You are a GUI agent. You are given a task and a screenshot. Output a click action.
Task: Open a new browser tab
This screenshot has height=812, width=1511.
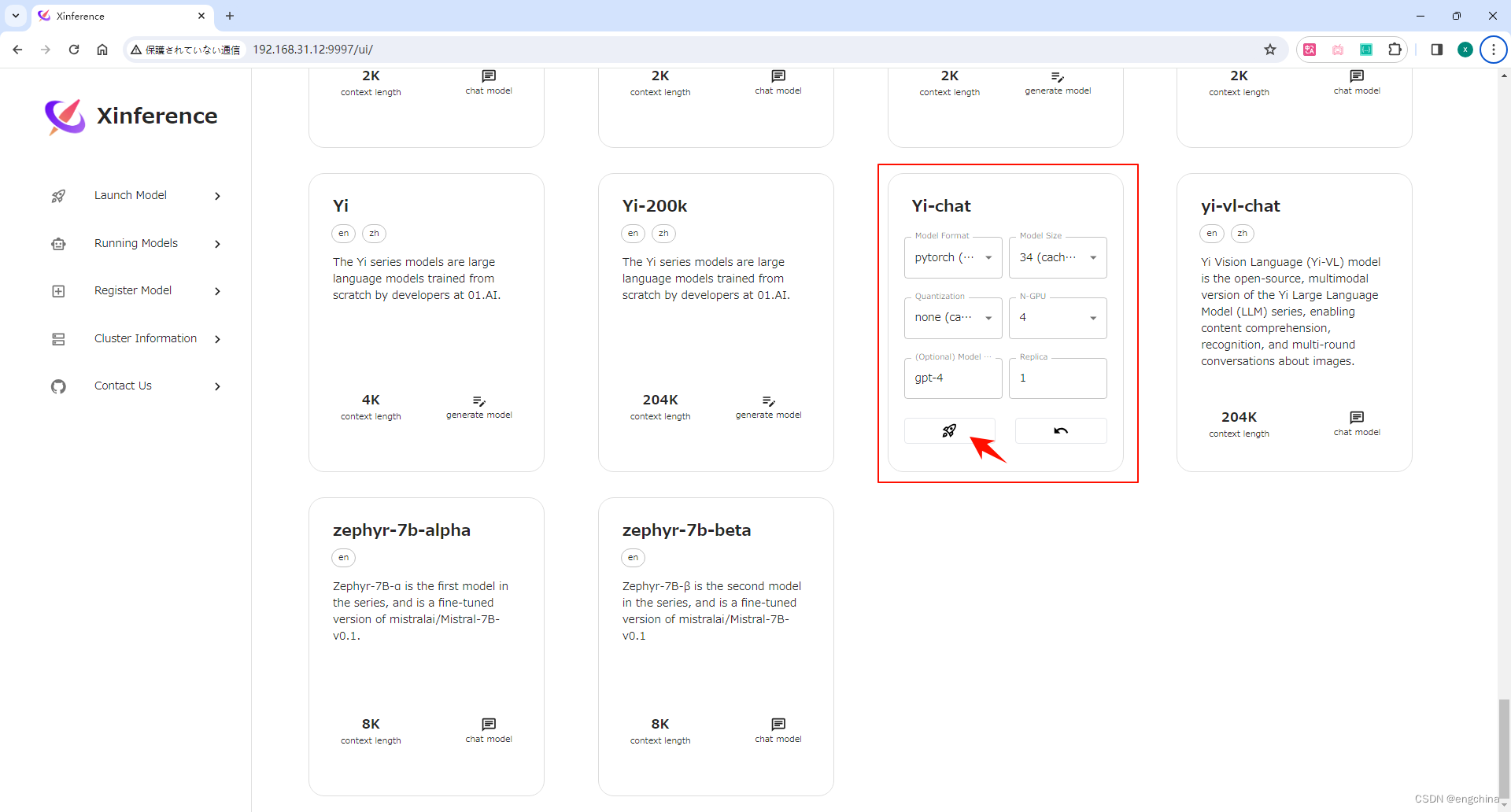pyautogui.click(x=230, y=16)
